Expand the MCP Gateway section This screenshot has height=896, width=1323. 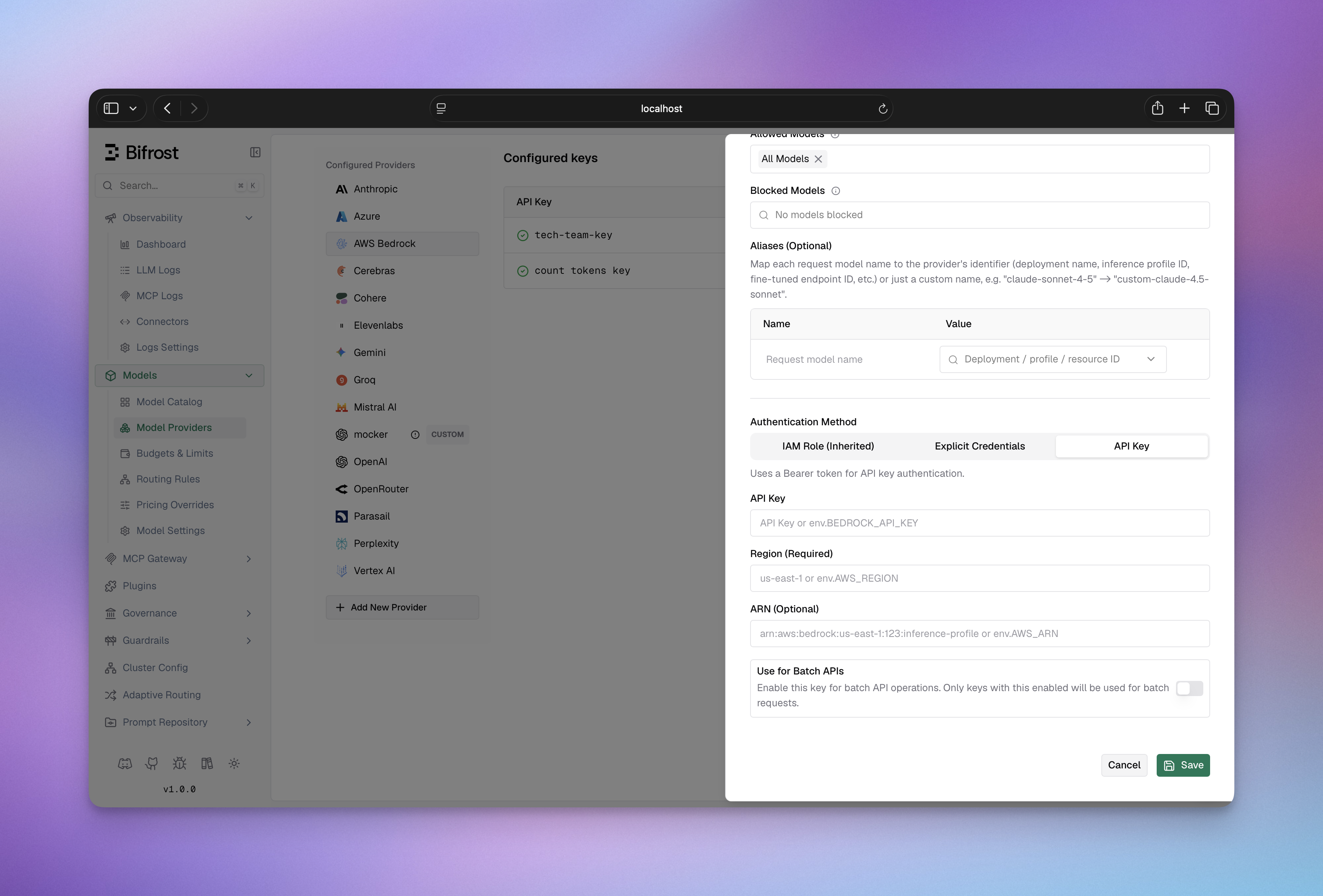pyautogui.click(x=249, y=559)
